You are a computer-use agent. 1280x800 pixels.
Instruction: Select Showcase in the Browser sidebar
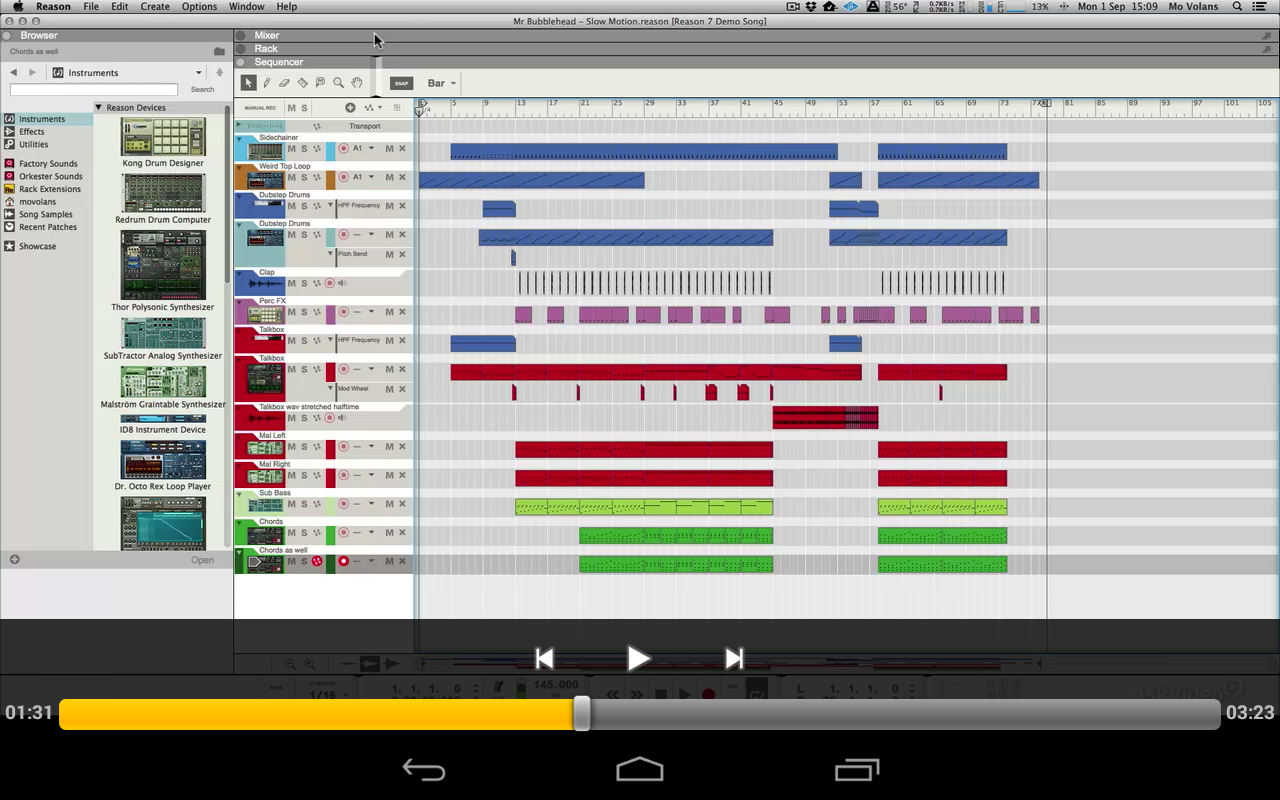[x=37, y=246]
